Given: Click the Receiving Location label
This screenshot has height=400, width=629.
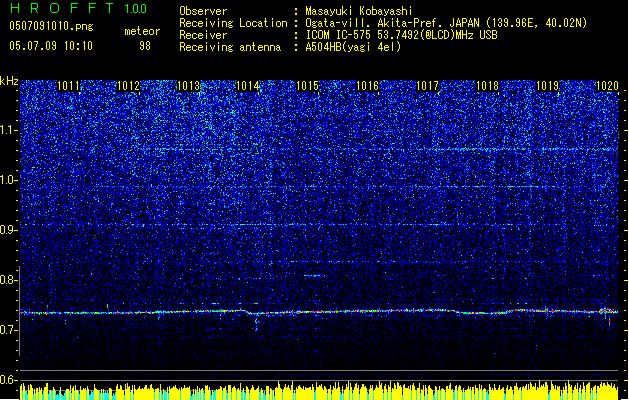Looking at the screenshot, I should (233, 23).
